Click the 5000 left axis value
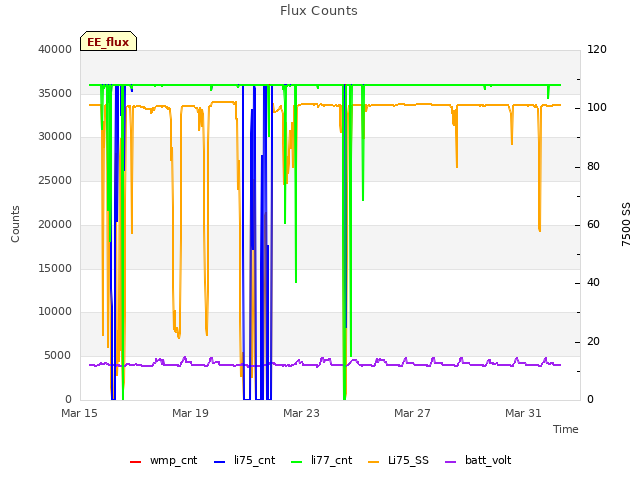The image size is (640, 480). pyautogui.click(x=58, y=355)
